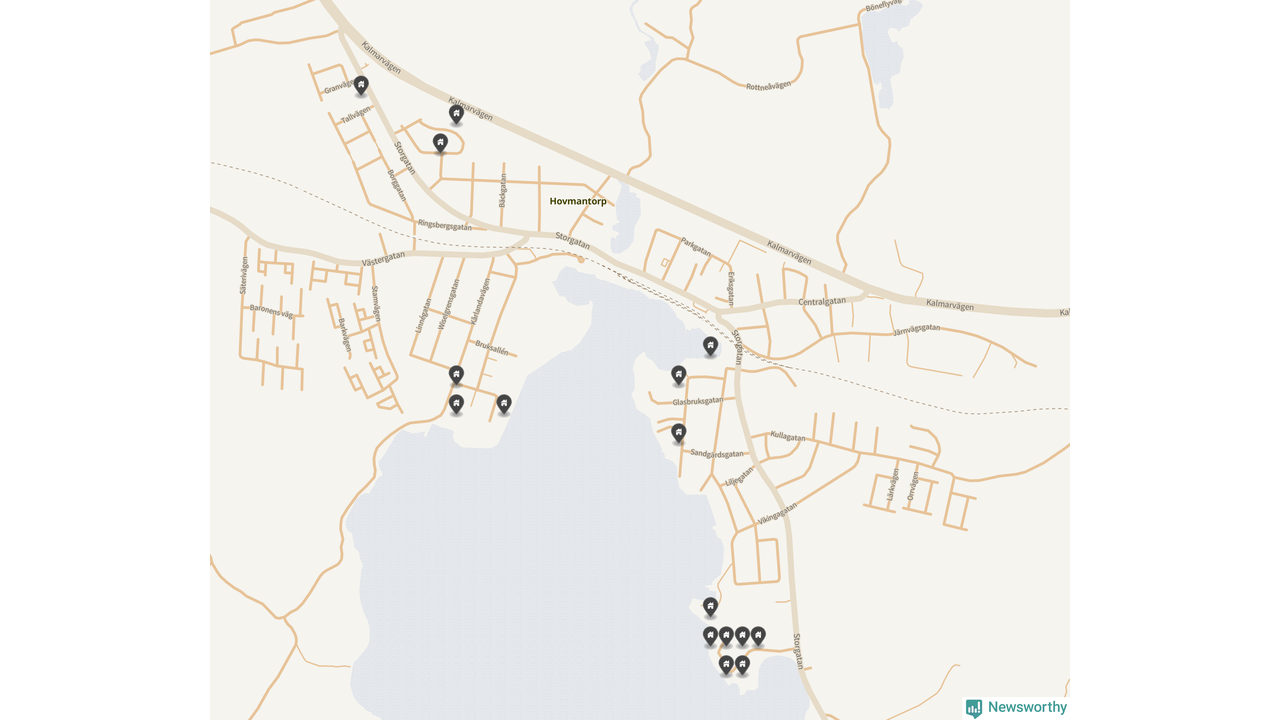Select the leftmost marker in the southern row of four
Viewport: 1280px width, 720px height.
point(710,636)
